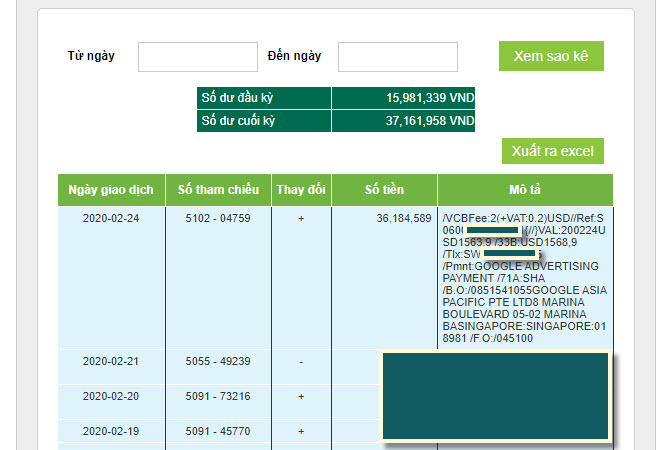Screen dimensions: 660x450
Task: Click the Số dư cuối kỳ label
Action: point(238,121)
